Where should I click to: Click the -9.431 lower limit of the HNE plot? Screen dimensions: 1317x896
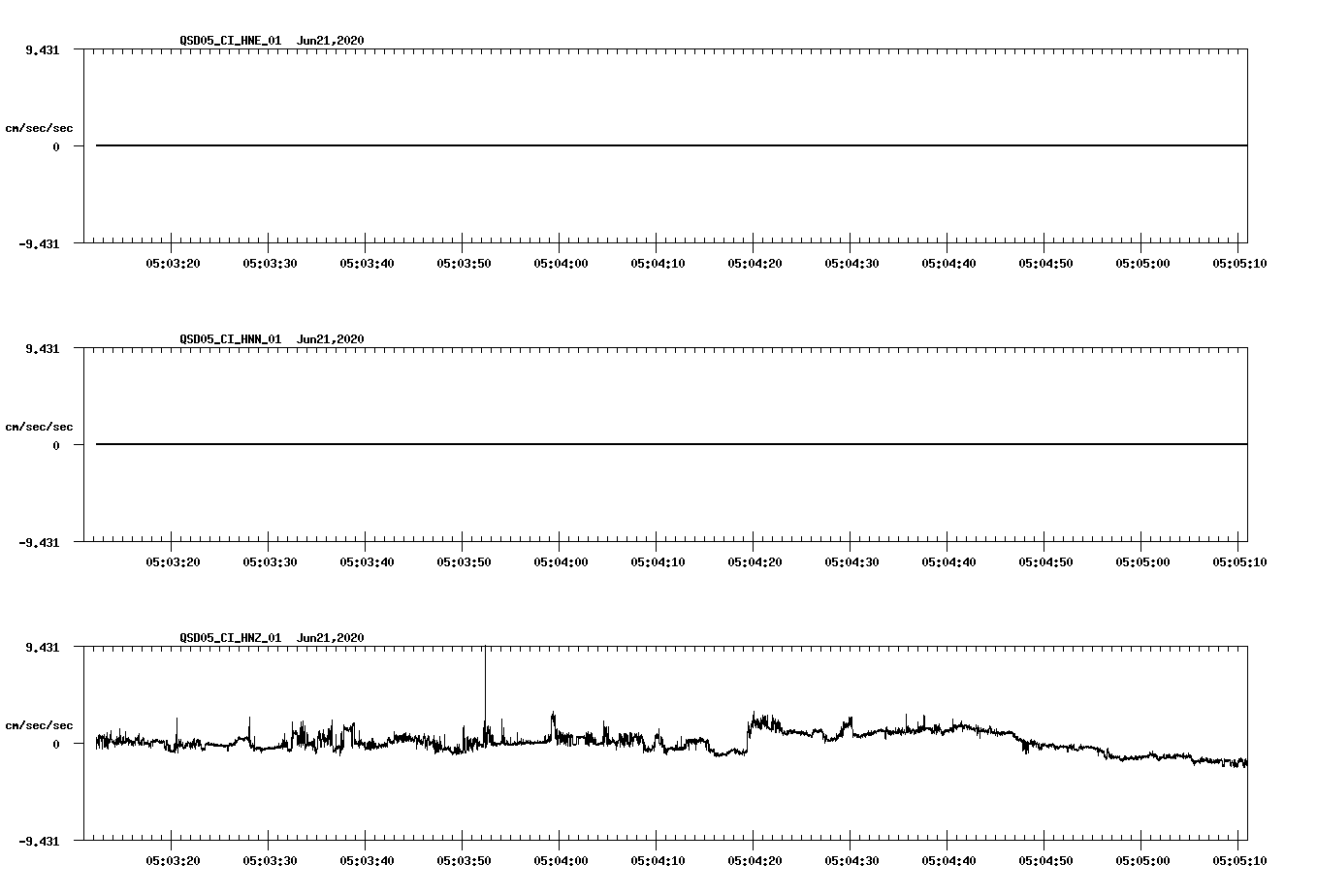pos(40,244)
